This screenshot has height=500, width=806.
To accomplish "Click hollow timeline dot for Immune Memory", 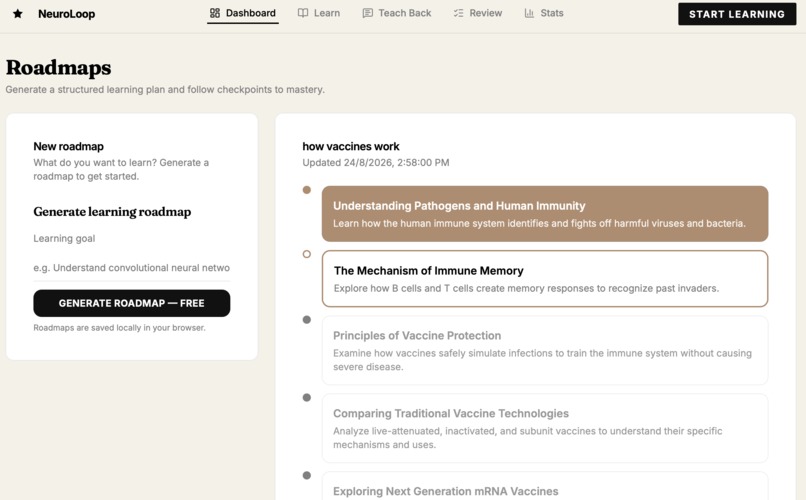I will click(307, 254).
